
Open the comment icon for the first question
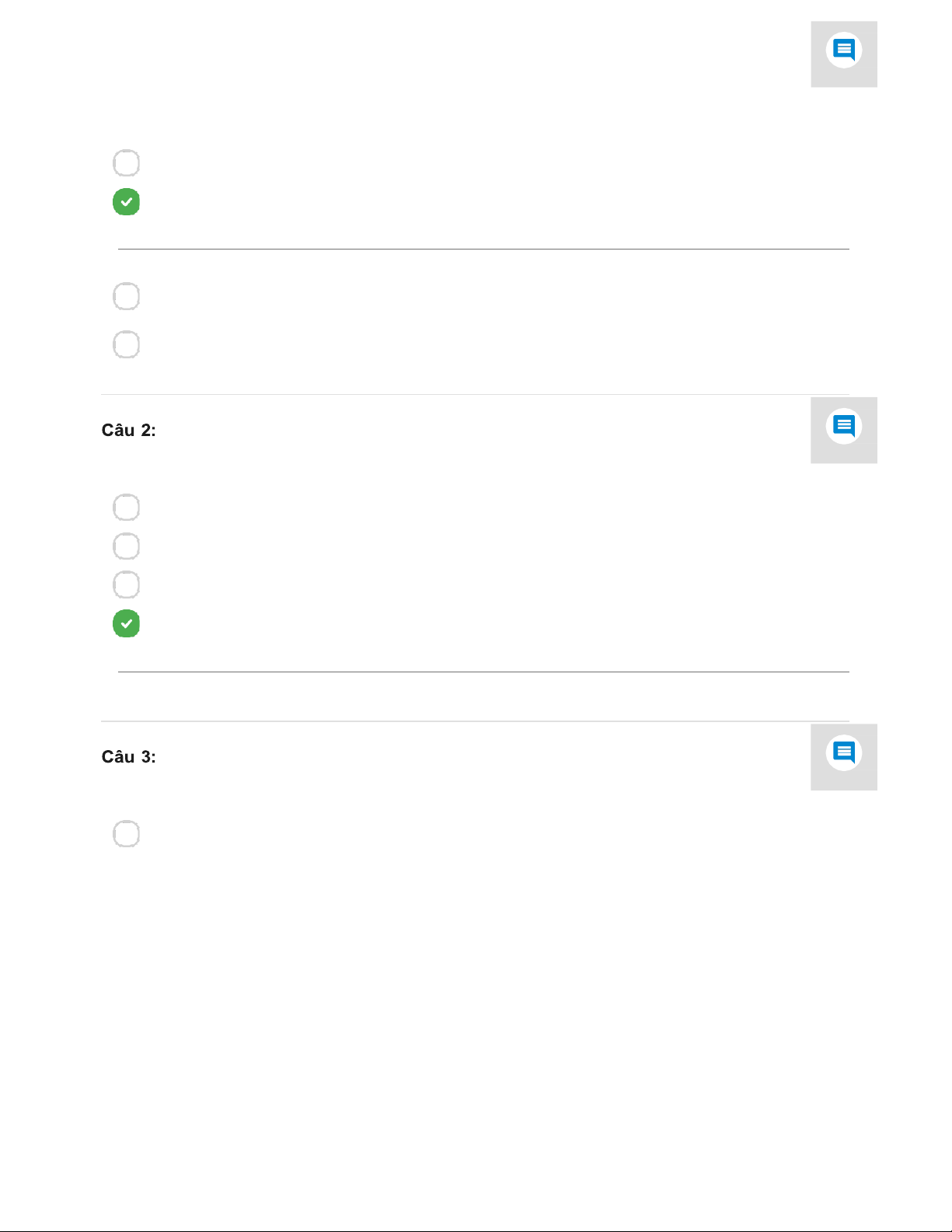[x=843, y=53]
